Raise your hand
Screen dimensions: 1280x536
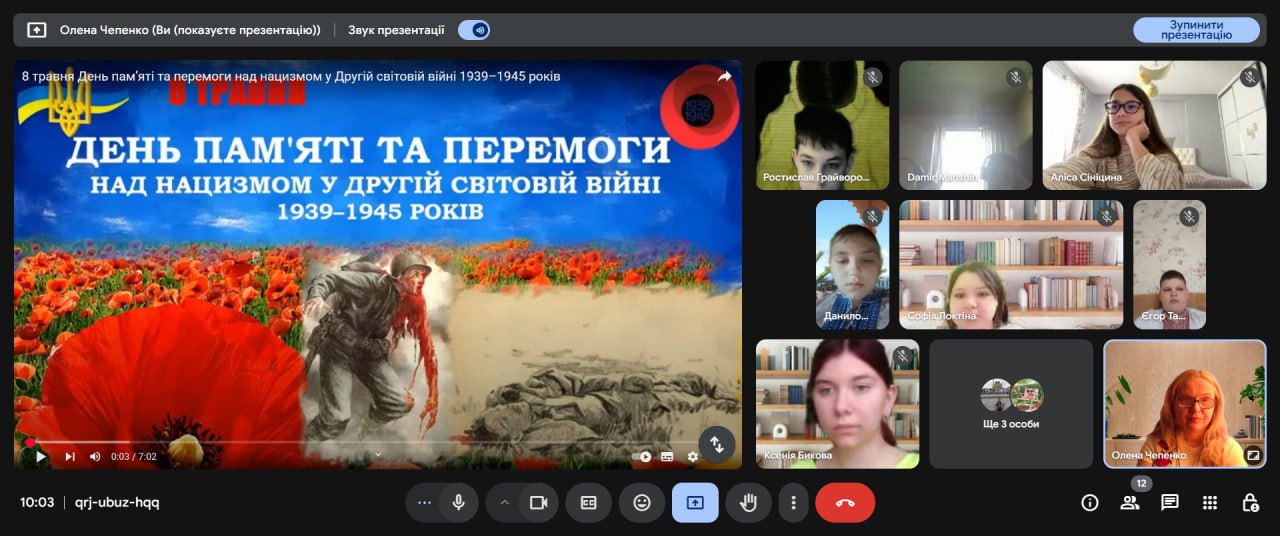pos(747,503)
